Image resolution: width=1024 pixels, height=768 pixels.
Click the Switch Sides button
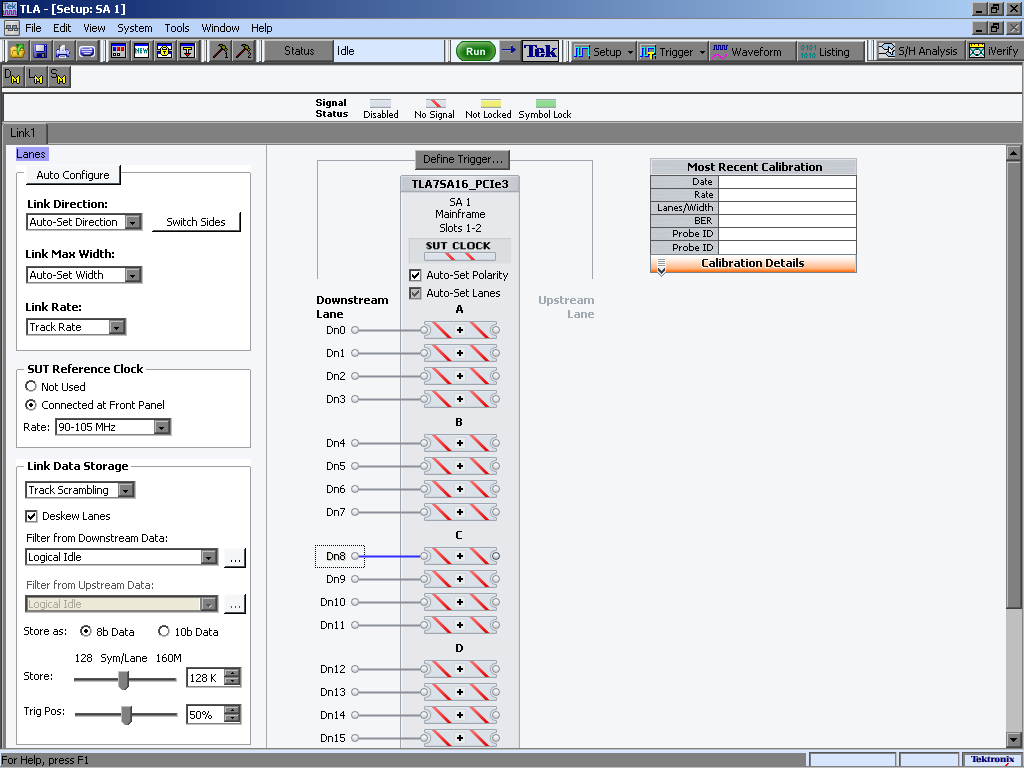[x=196, y=222]
